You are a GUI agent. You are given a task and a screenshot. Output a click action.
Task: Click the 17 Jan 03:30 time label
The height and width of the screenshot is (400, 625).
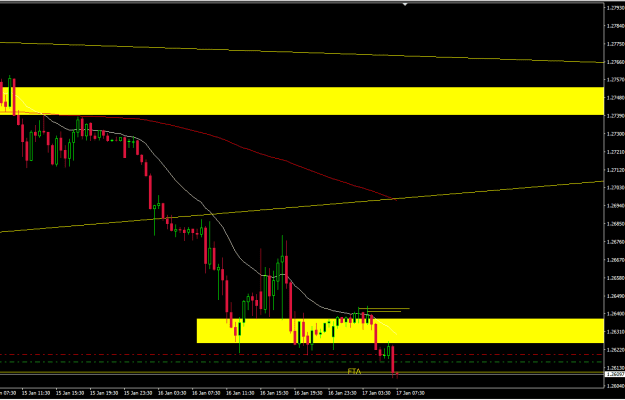coord(377,393)
